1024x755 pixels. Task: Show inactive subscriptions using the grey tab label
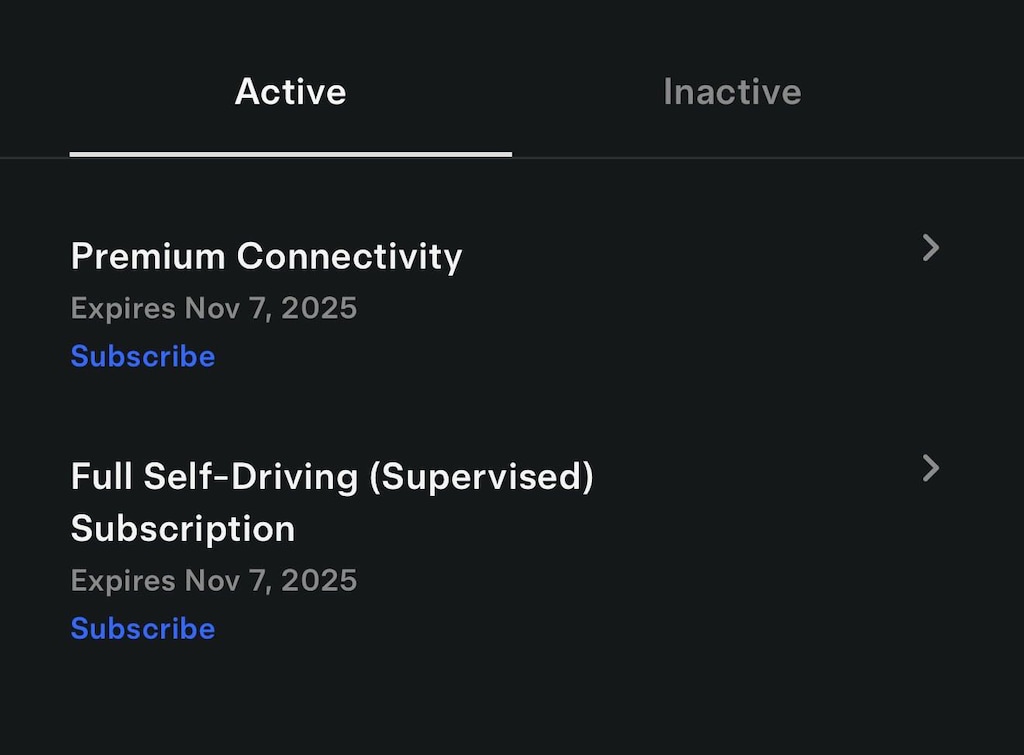pos(732,91)
